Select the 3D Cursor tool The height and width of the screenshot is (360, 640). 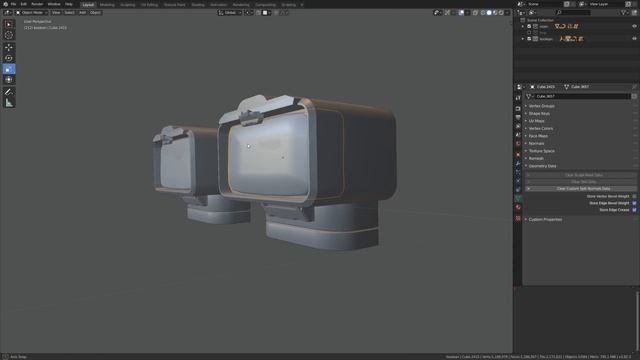[9, 35]
